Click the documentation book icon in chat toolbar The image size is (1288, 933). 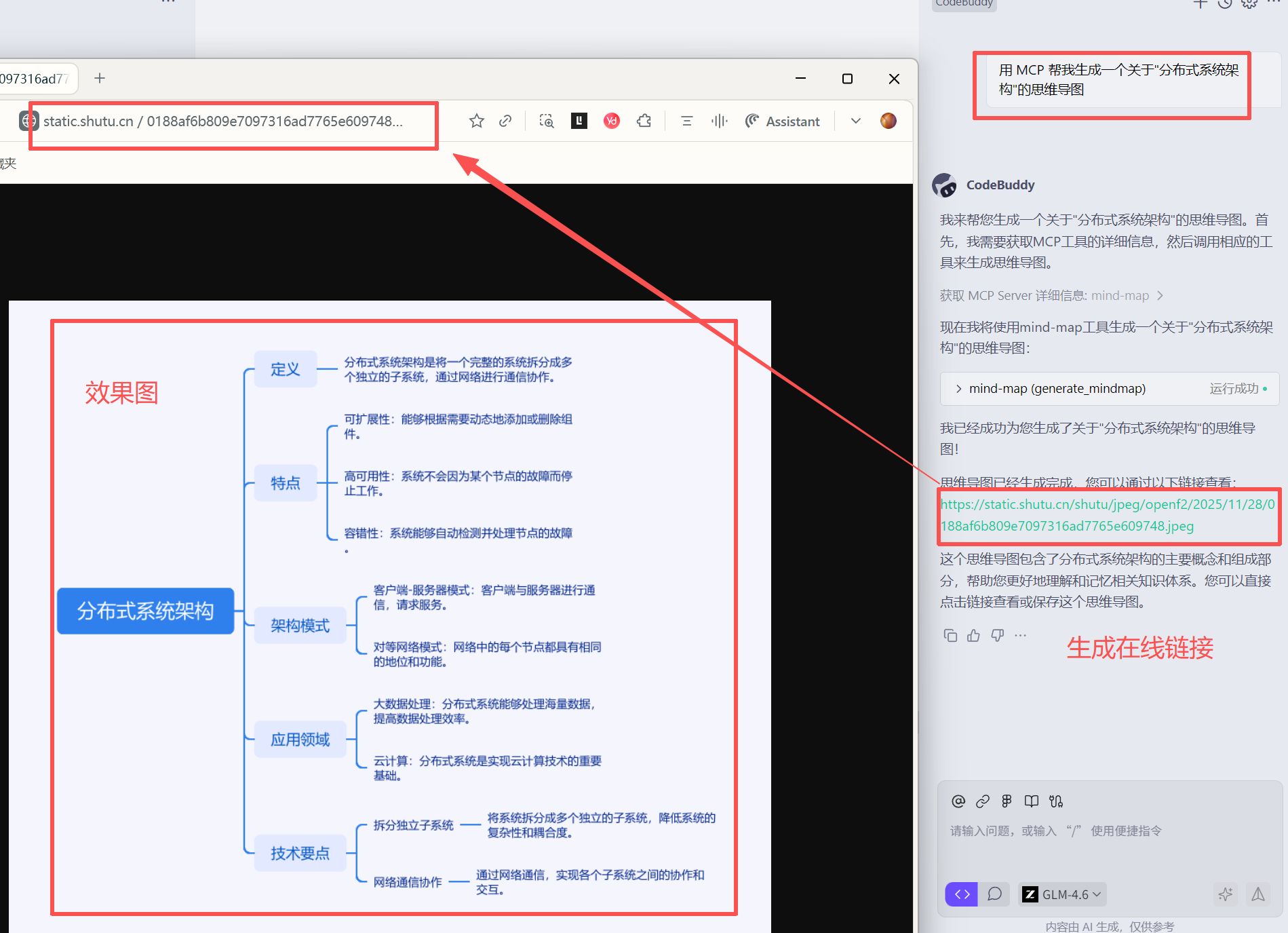(x=1031, y=801)
